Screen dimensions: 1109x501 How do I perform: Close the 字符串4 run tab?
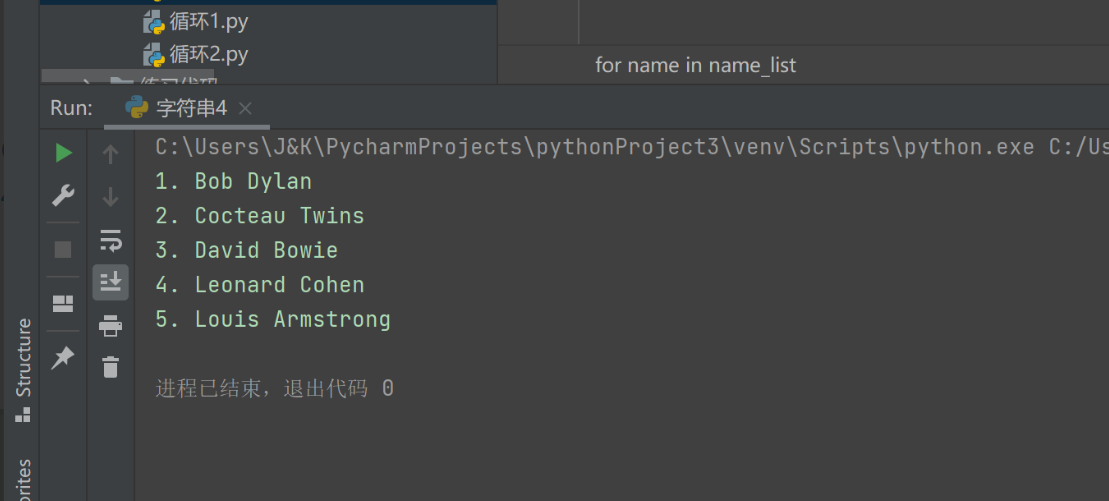tap(246, 108)
